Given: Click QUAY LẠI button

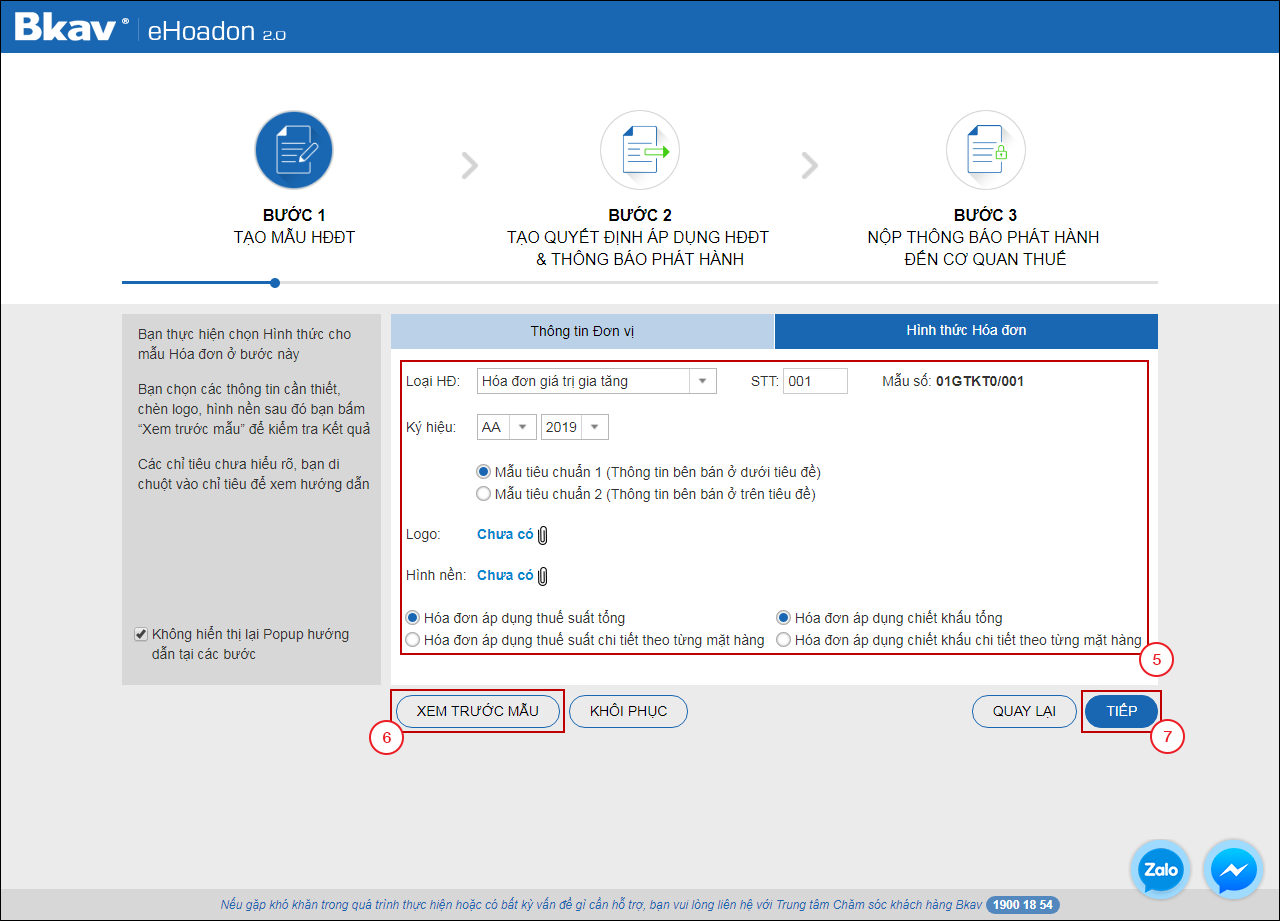Looking at the screenshot, I should pyautogui.click(x=1025, y=711).
